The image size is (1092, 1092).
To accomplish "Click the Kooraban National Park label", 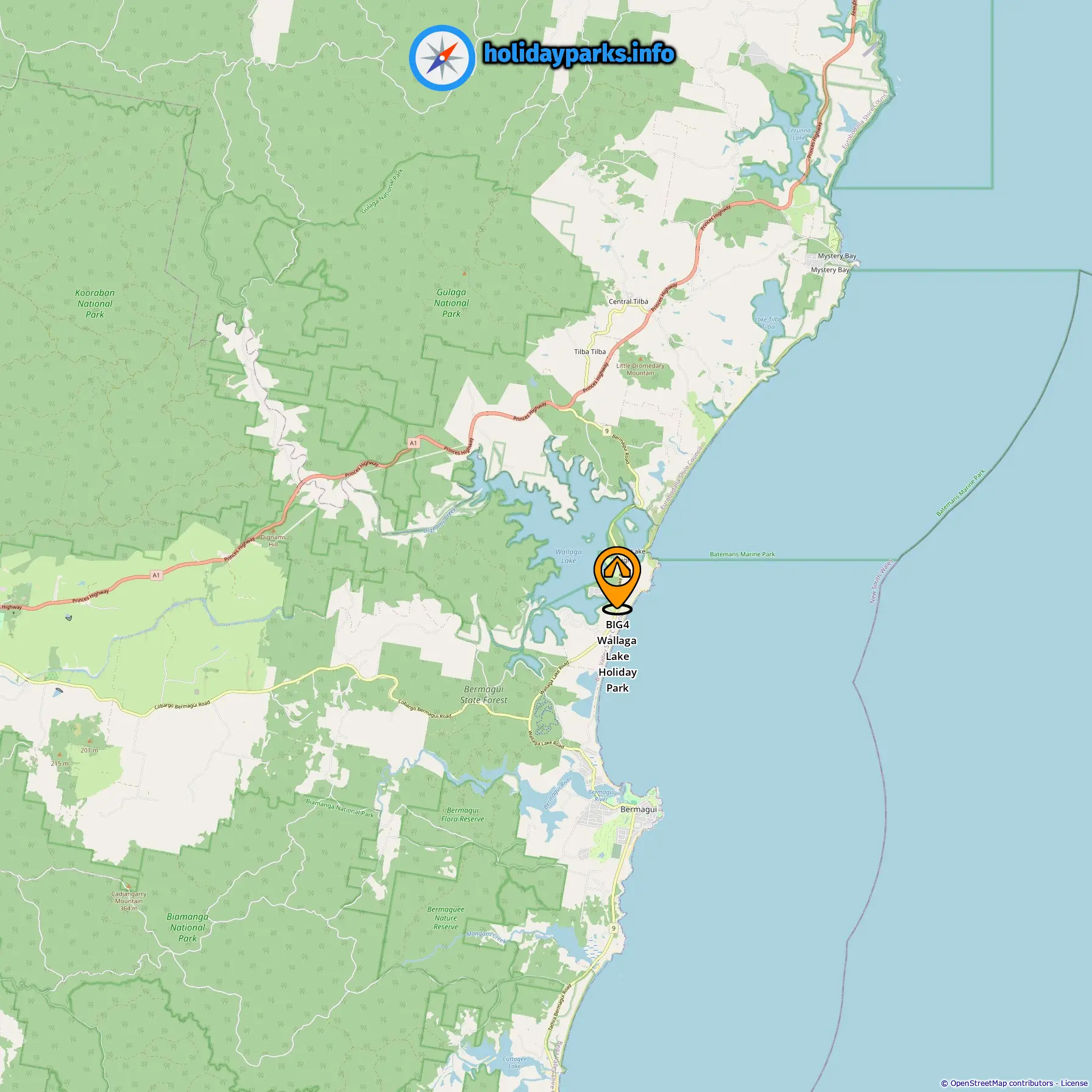I will (x=95, y=303).
